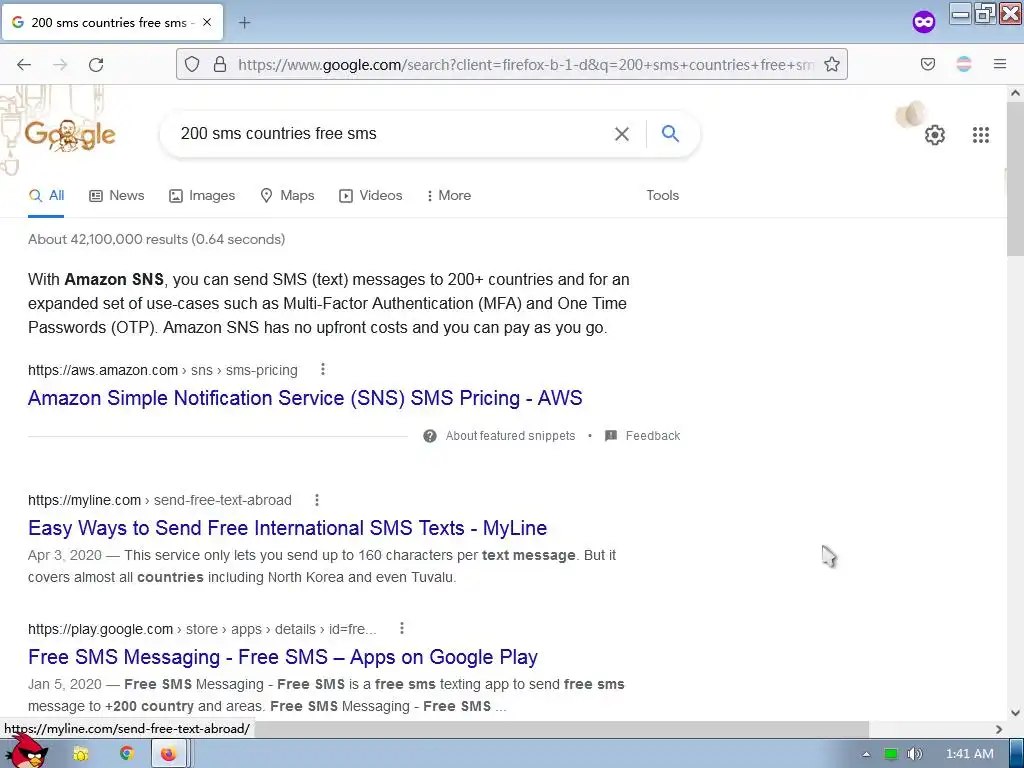This screenshot has width=1024, height=768.
Task: Click the Angry Birds start button
Action: click(x=27, y=751)
